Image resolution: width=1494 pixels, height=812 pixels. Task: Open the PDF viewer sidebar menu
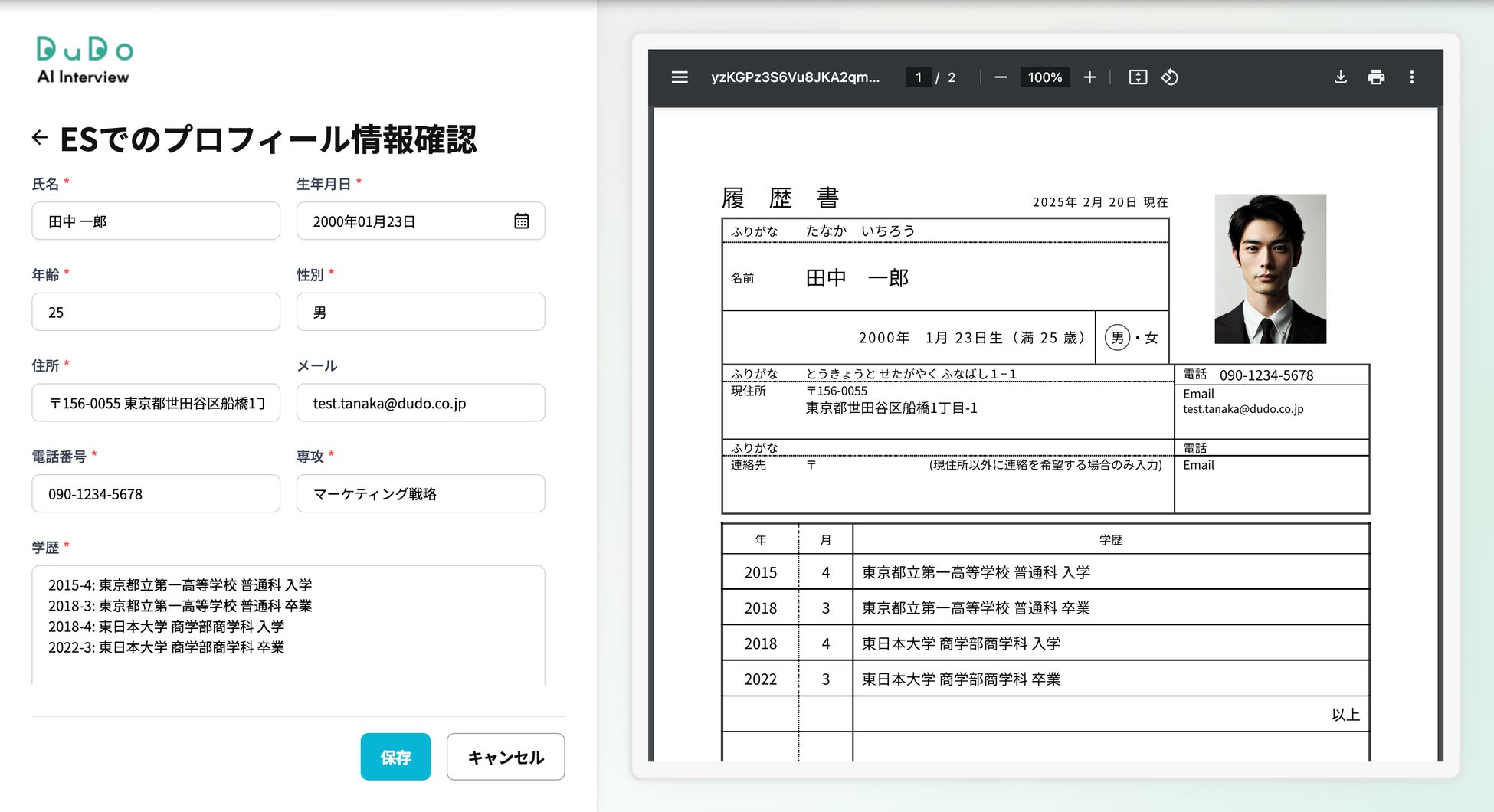coord(680,77)
